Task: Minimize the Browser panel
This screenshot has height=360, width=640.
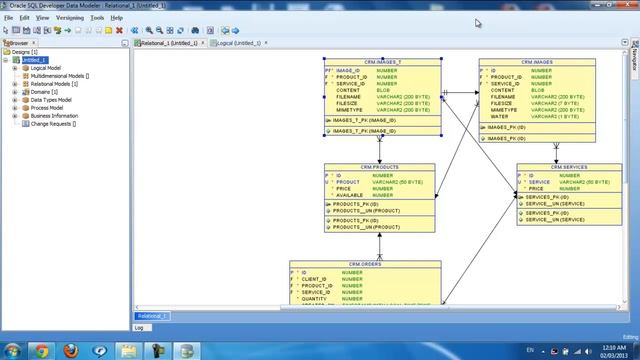Action: click(x=125, y=43)
